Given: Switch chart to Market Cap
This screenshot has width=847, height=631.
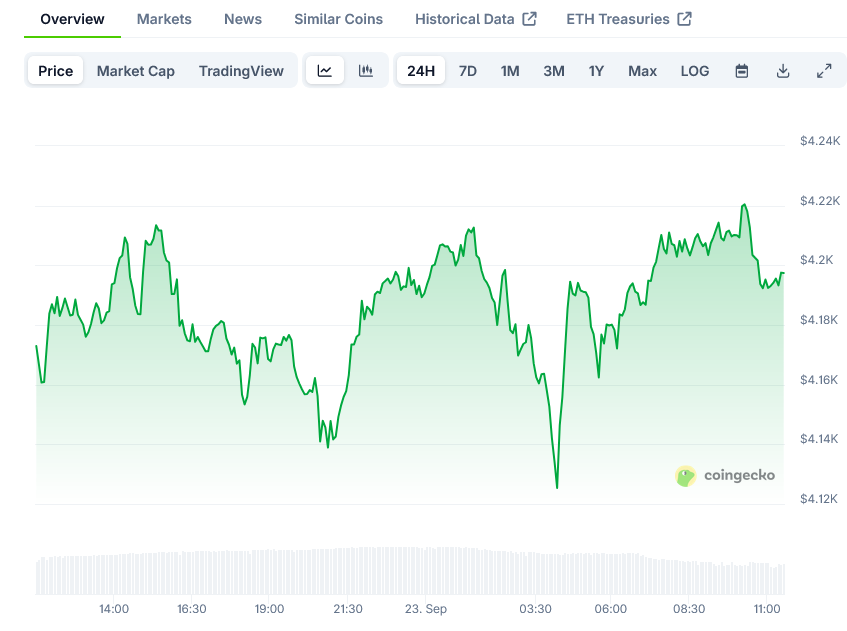Looking at the screenshot, I should click(x=135, y=71).
